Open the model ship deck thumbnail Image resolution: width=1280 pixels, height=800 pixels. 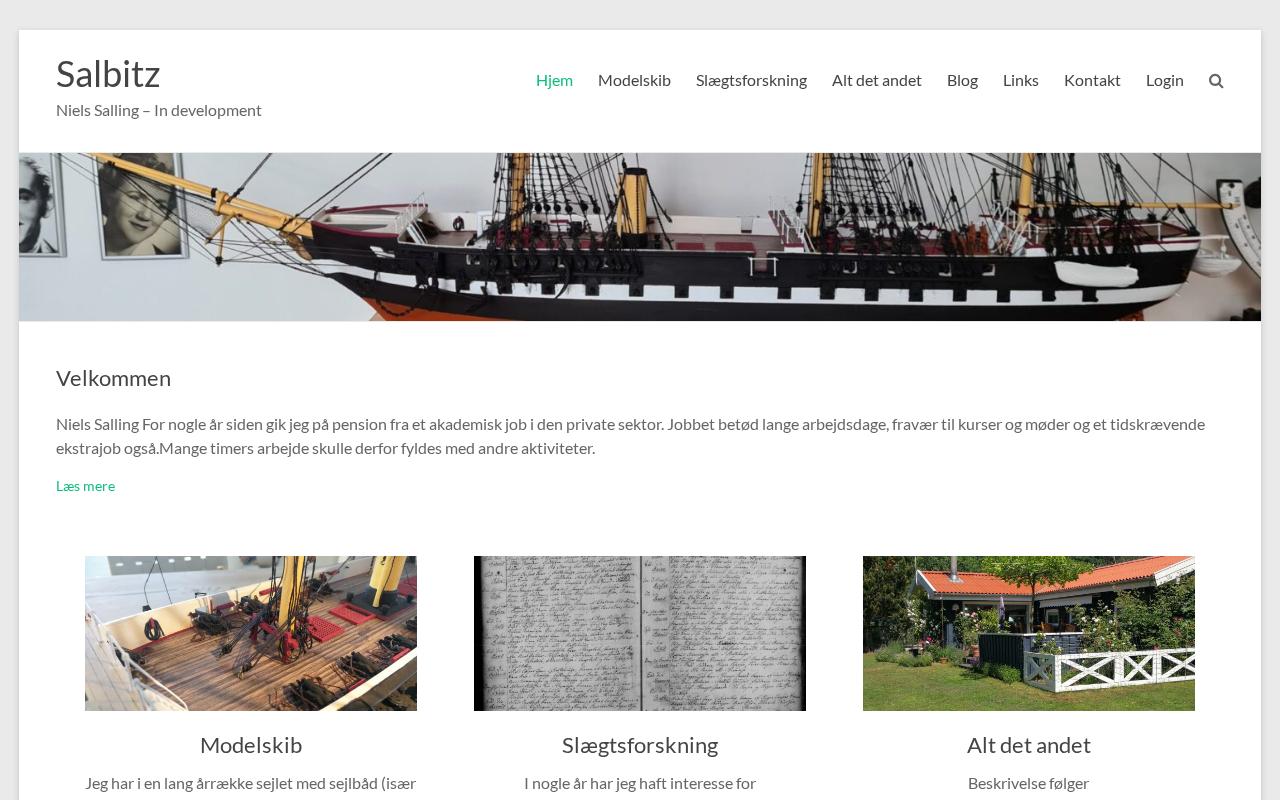pos(251,634)
